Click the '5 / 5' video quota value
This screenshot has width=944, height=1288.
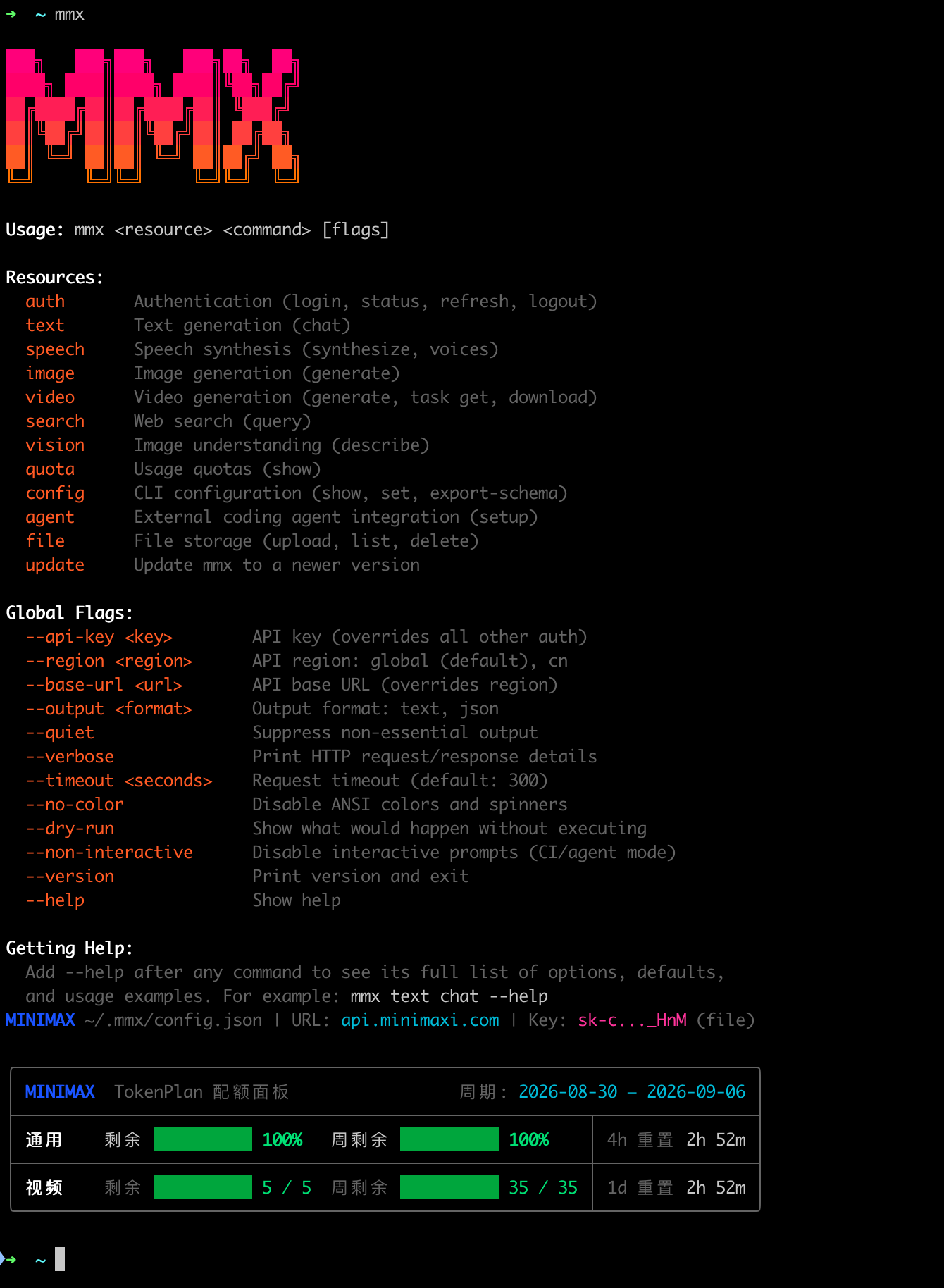pyautogui.click(x=287, y=1188)
